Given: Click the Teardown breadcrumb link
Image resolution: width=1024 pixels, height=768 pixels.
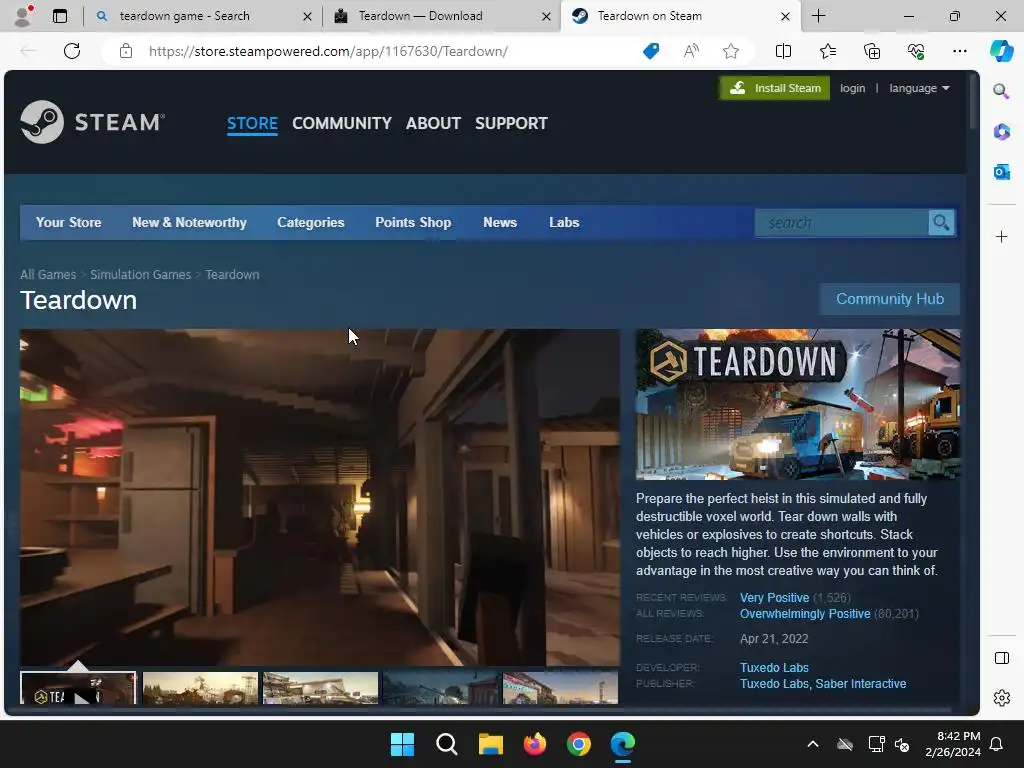Looking at the screenshot, I should pyautogui.click(x=232, y=275).
